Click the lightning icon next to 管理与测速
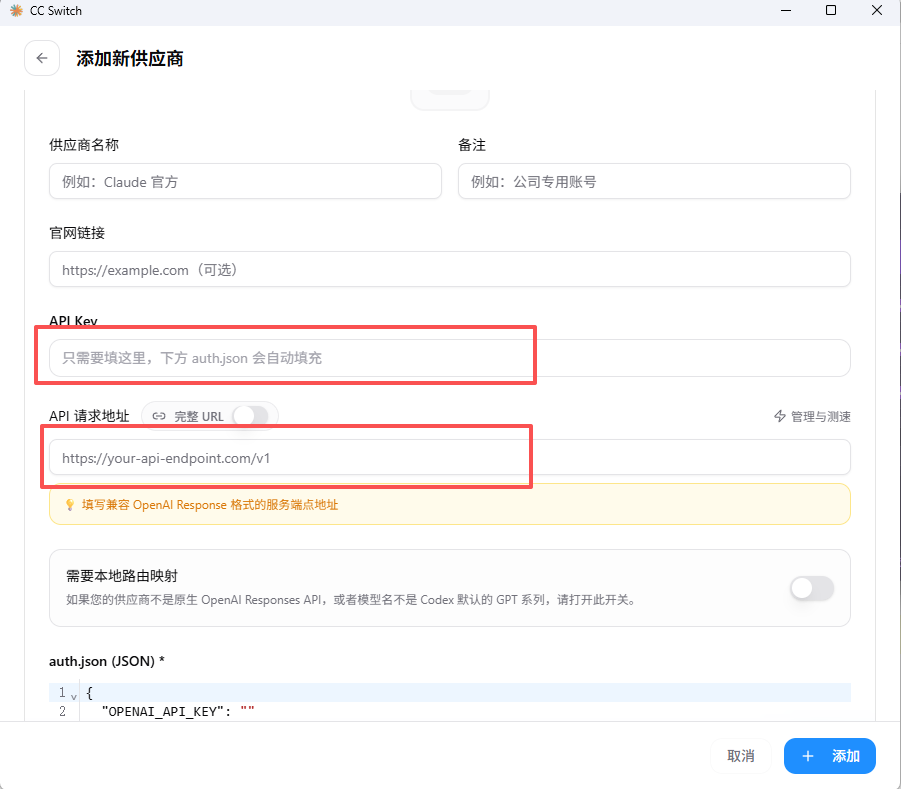 [780, 416]
